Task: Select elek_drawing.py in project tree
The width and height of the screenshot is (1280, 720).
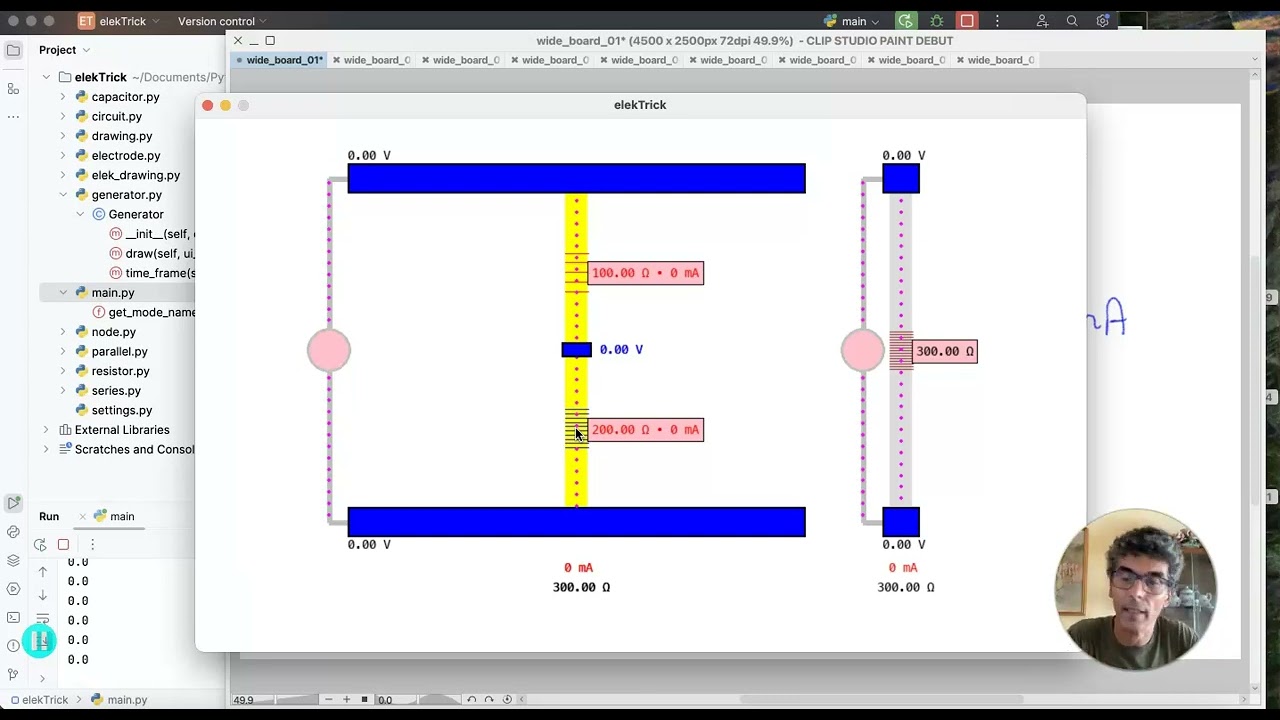Action: 135,175
